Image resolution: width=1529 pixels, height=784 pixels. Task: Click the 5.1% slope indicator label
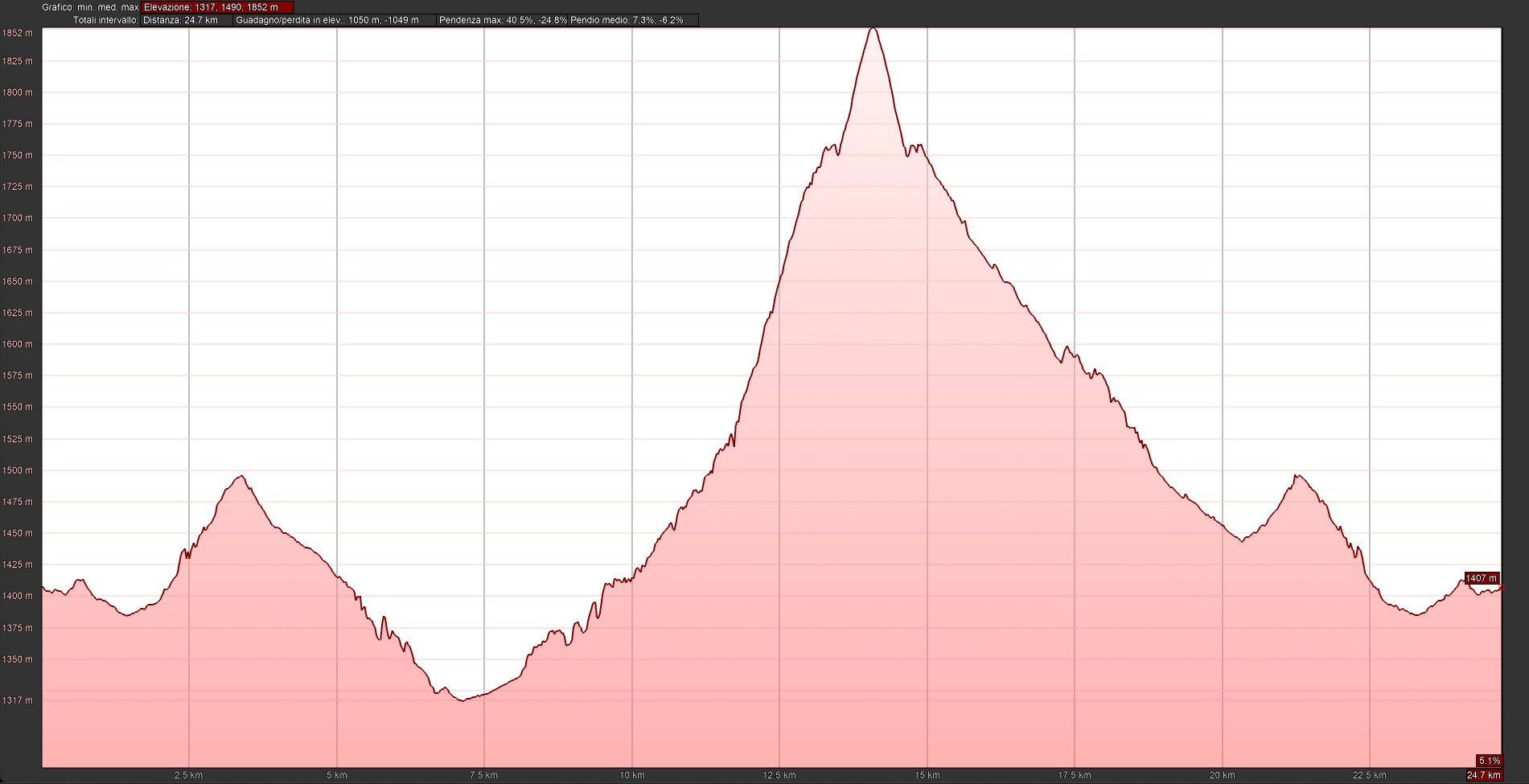(x=1489, y=761)
